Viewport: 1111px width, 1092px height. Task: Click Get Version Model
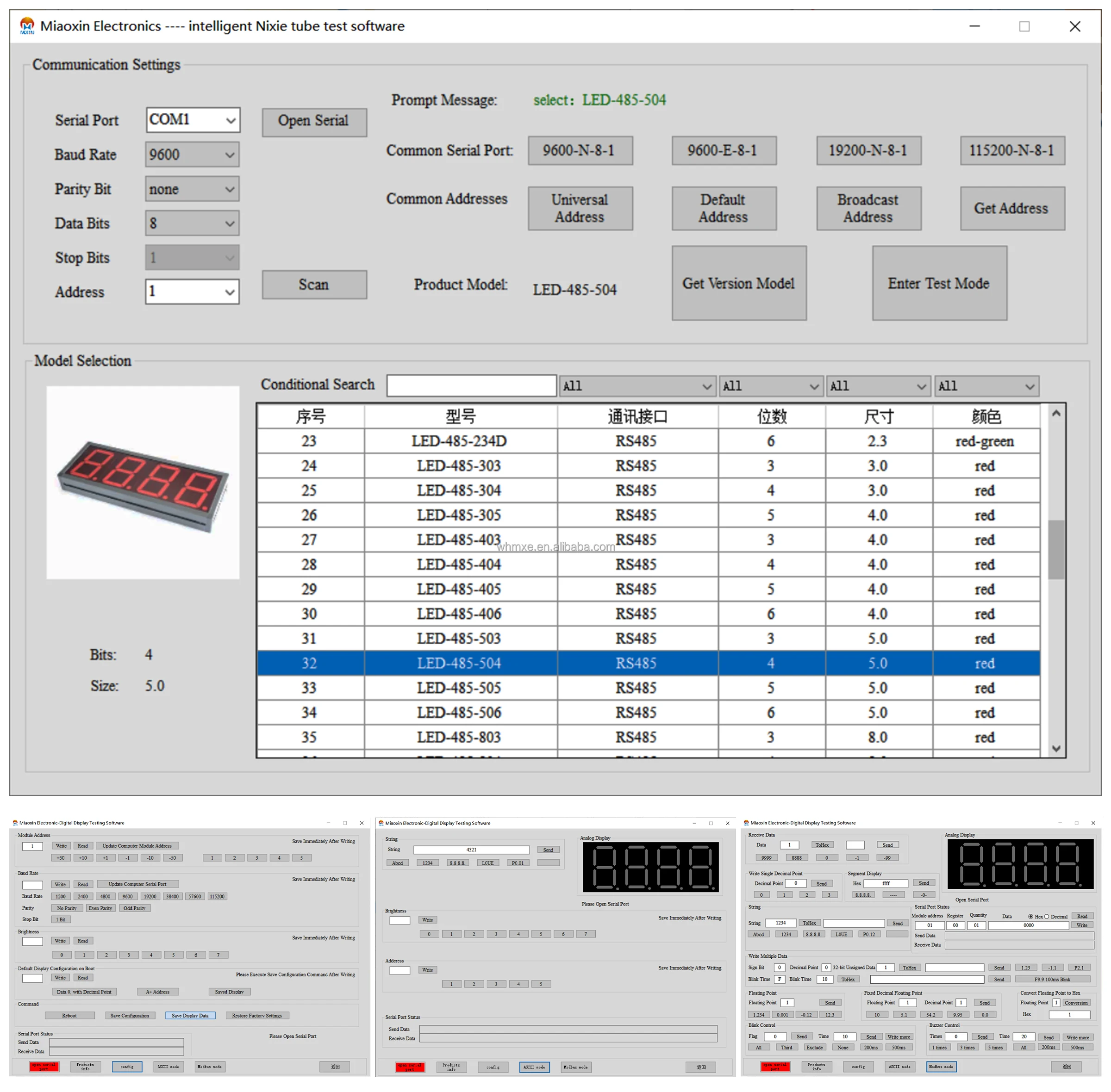coord(738,283)
